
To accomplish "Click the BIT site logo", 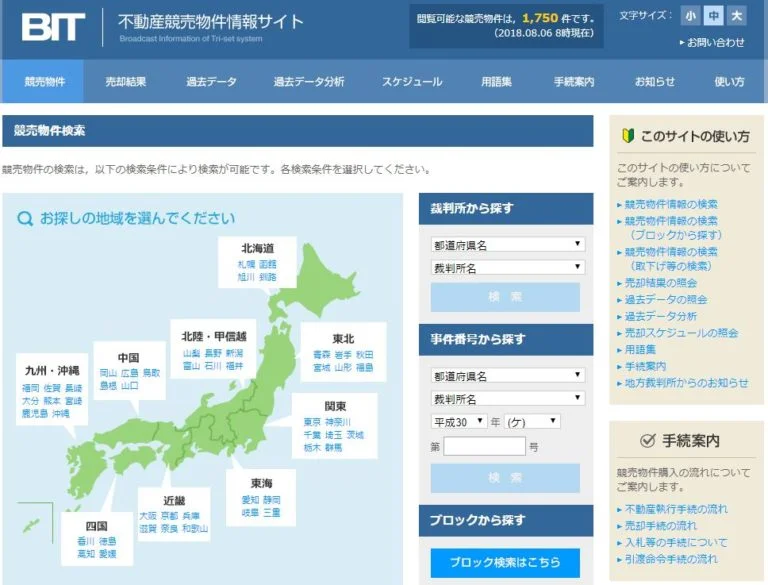I will [53, 26].
